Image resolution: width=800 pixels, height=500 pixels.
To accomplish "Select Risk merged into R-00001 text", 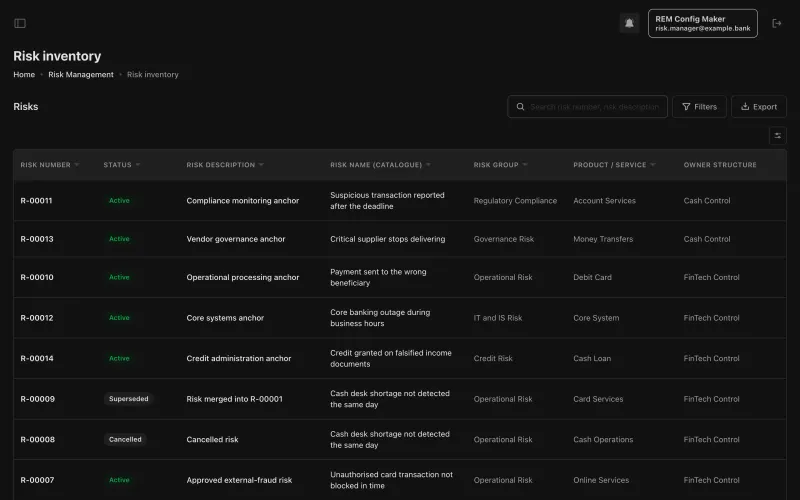I will pos(234,399).
